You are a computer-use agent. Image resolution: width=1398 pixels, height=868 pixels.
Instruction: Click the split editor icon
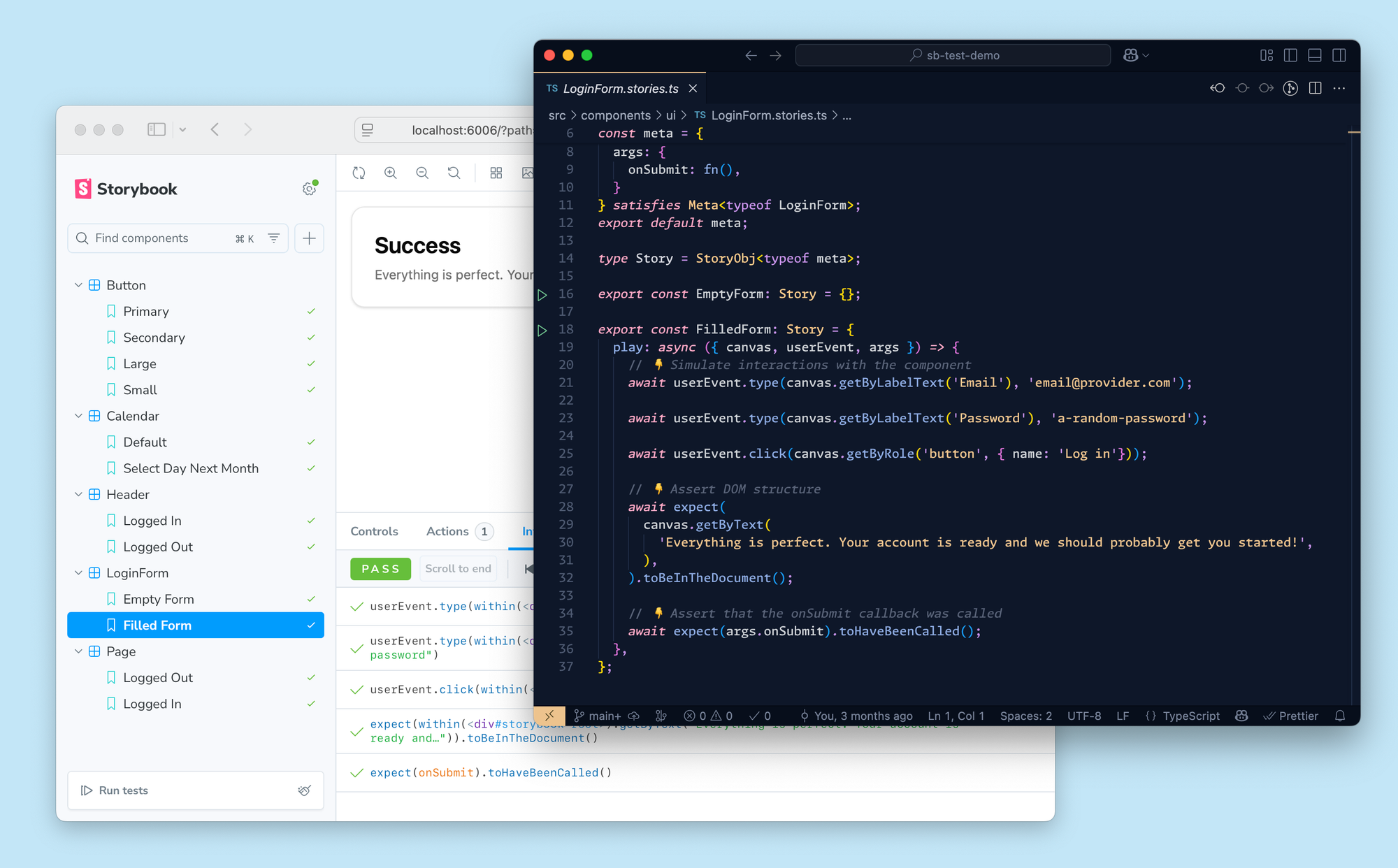[1315, 88]
